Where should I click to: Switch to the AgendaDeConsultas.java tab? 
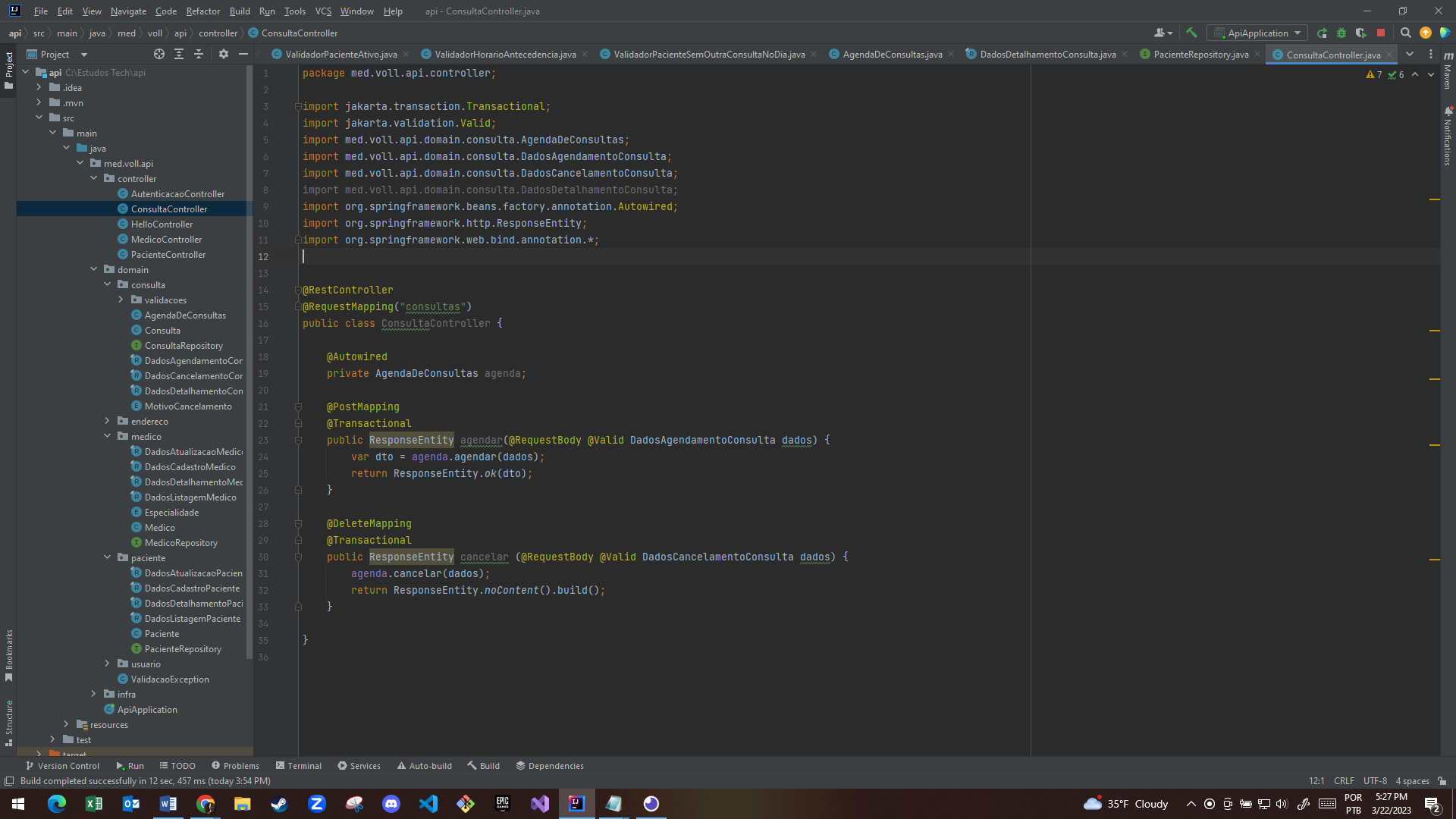point(892,54)
